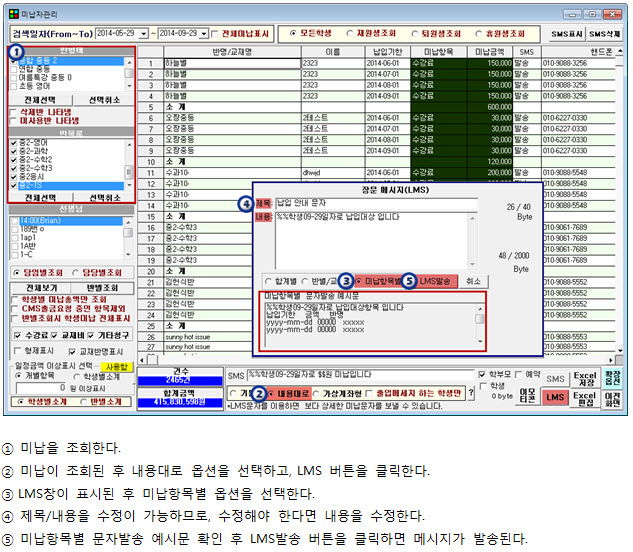The height and width of the screenshot is (552, 633).
Task: Click the Excel편집 button
Action: [585, 399]
